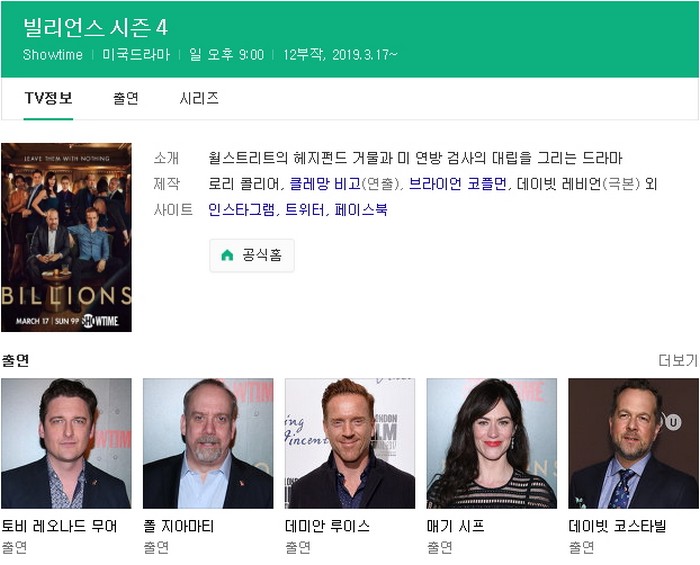Select the 시리즈 tab

click(199, 98)
